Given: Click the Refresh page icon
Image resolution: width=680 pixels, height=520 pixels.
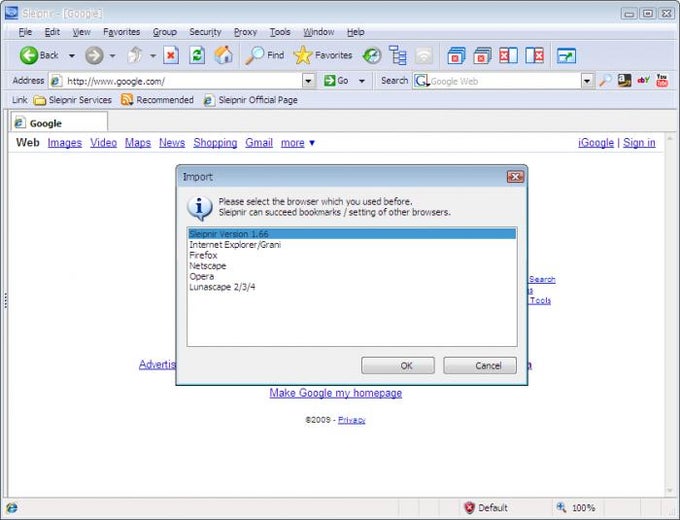Looking at the screenshot, I should pyautogui.click(x=197, y=56).
